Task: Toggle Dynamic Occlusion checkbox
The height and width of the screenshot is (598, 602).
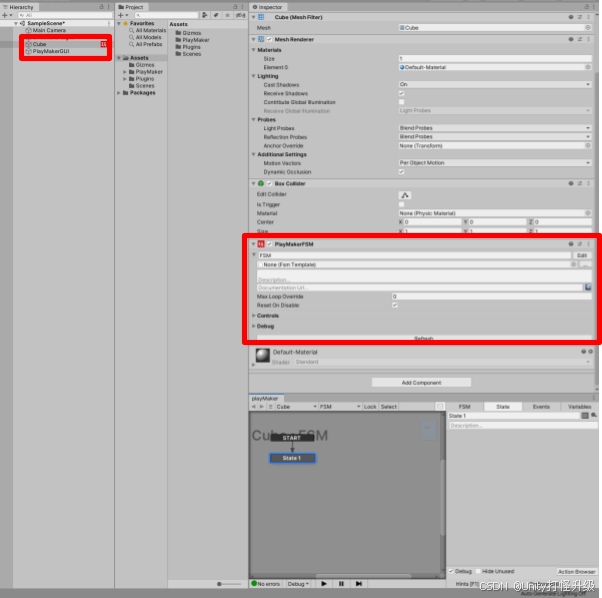Action: tap(402, 172)
